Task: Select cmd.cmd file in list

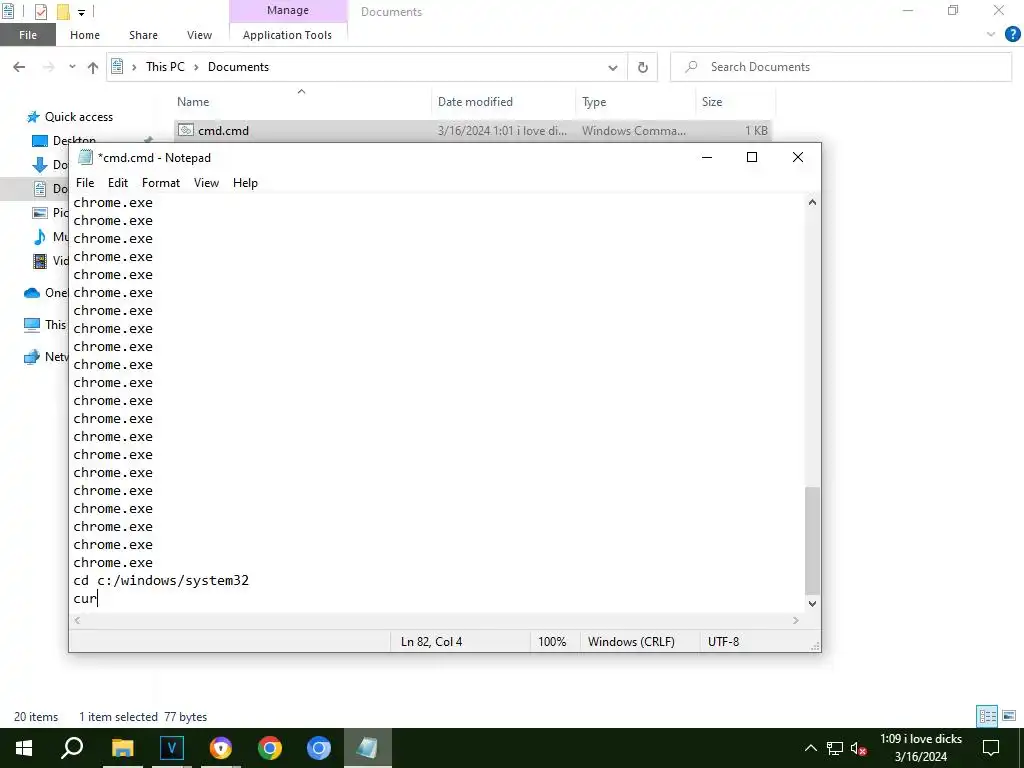Action: pos(473,131)
